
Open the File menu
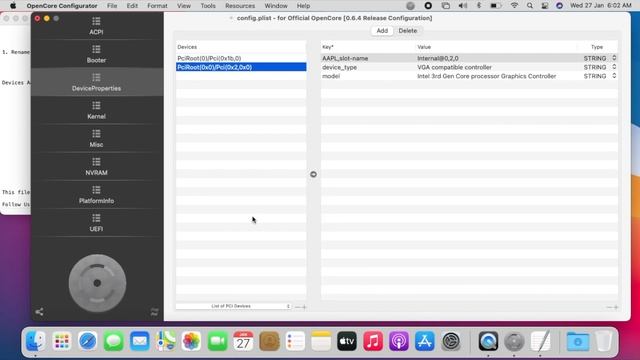112,6
